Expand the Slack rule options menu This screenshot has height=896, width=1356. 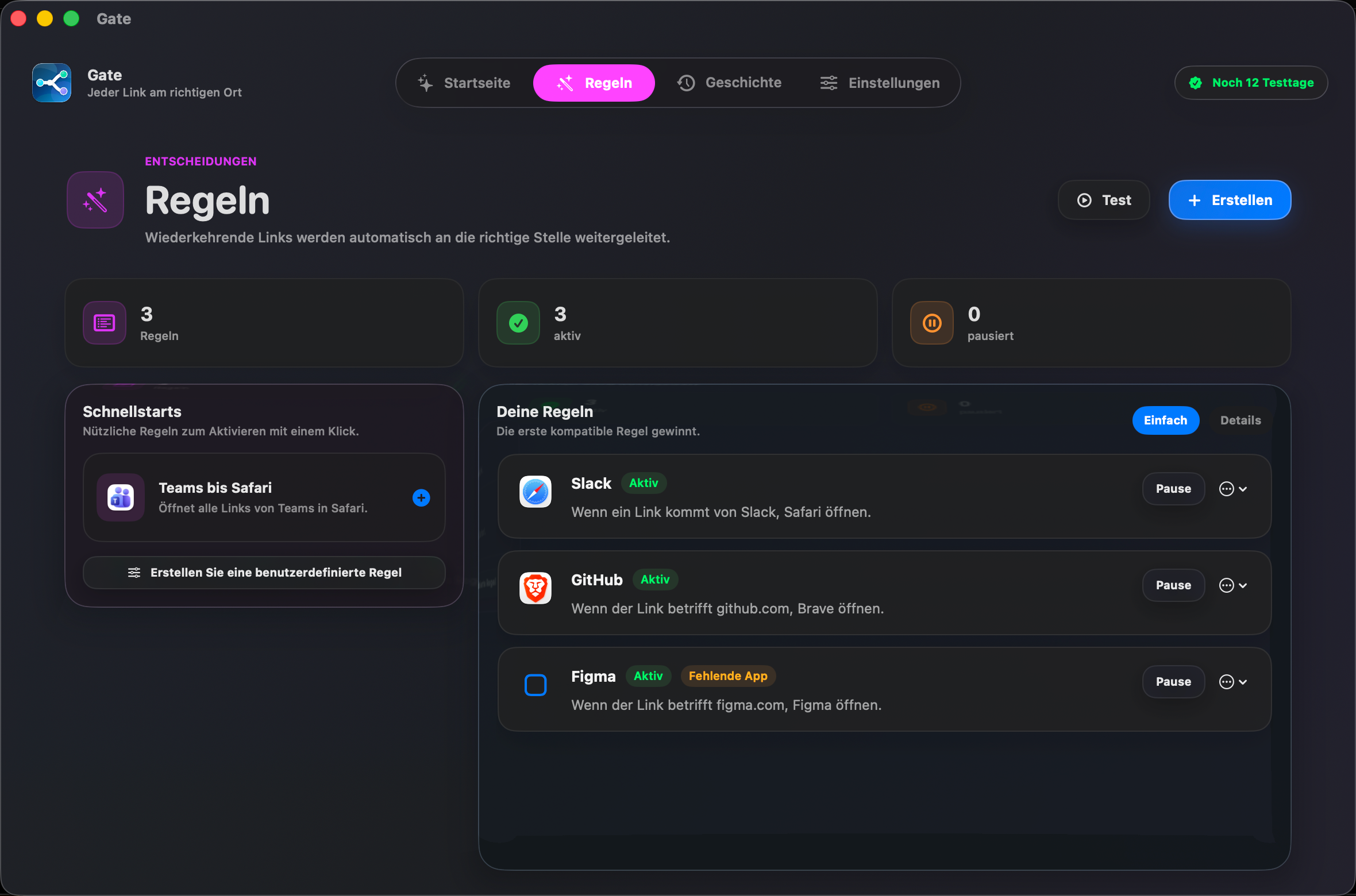point(1233,489)
